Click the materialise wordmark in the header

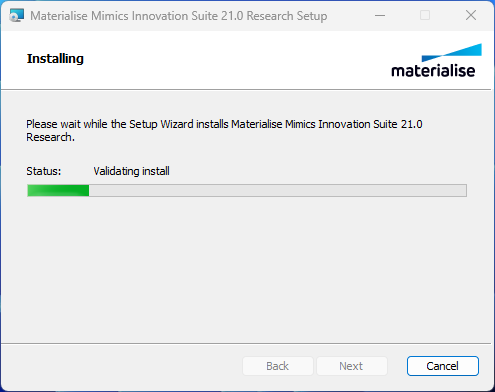pyautogui.click(x=433, y=71)
